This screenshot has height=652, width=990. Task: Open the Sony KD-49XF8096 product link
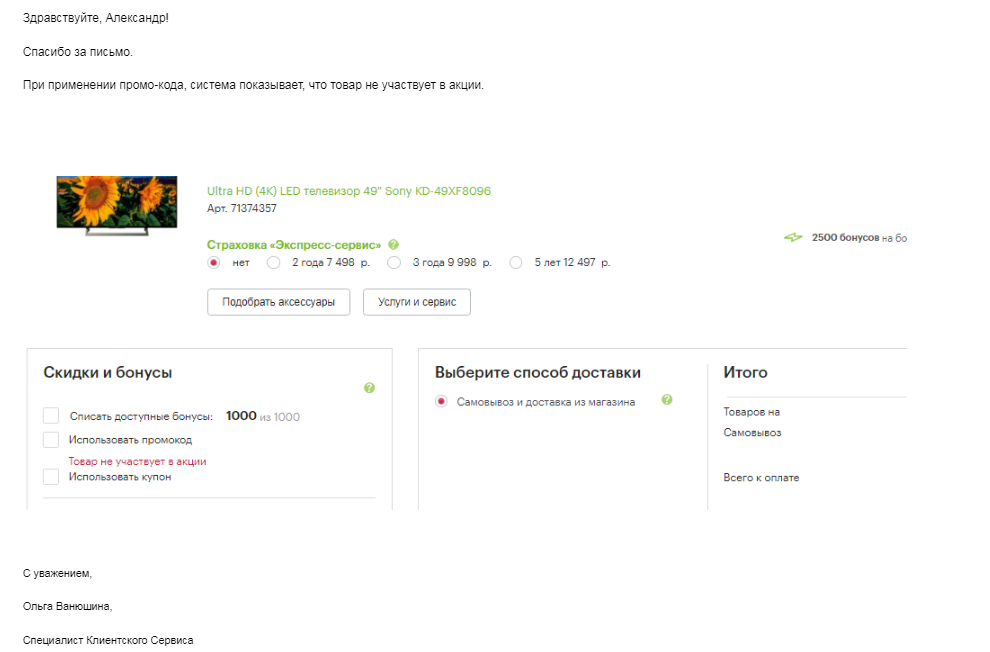pyautogui.click(x=348, y=191)
